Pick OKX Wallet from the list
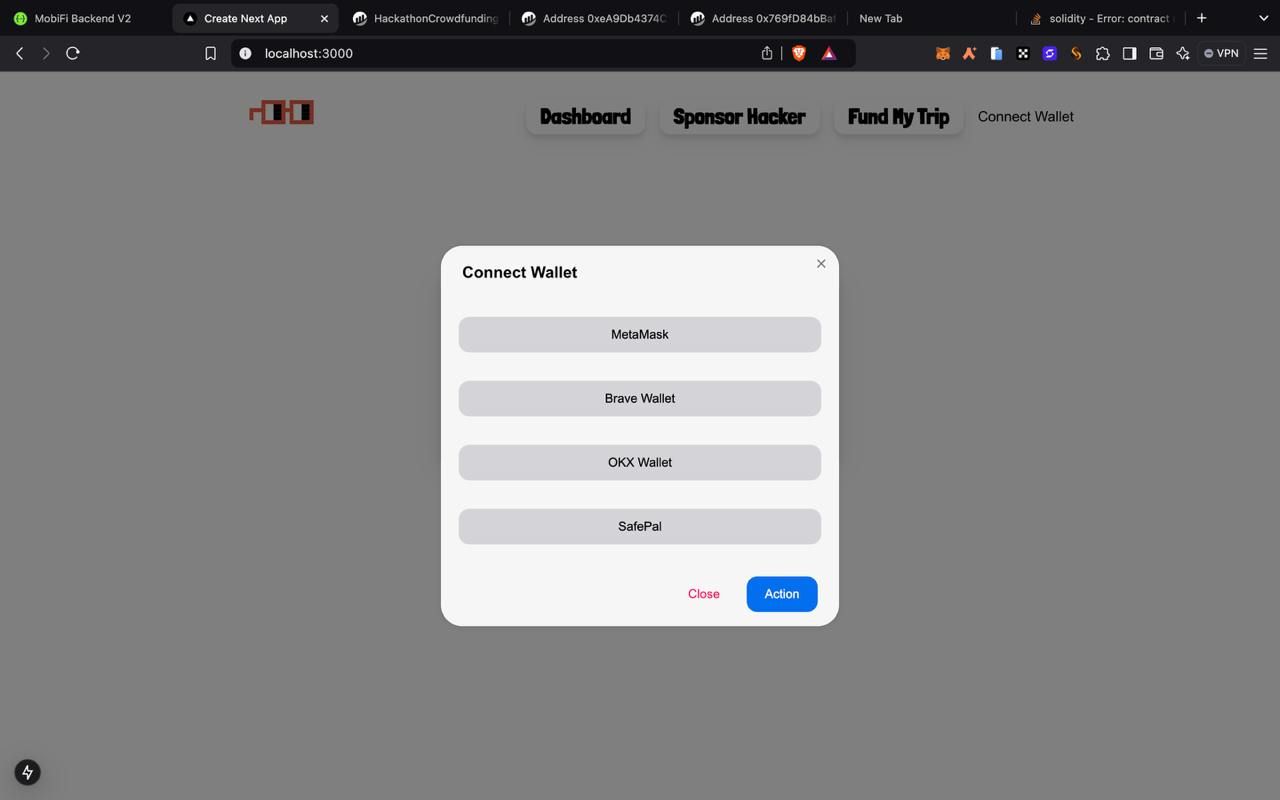This screenshot has height=800, width=1280. [640, 462]
